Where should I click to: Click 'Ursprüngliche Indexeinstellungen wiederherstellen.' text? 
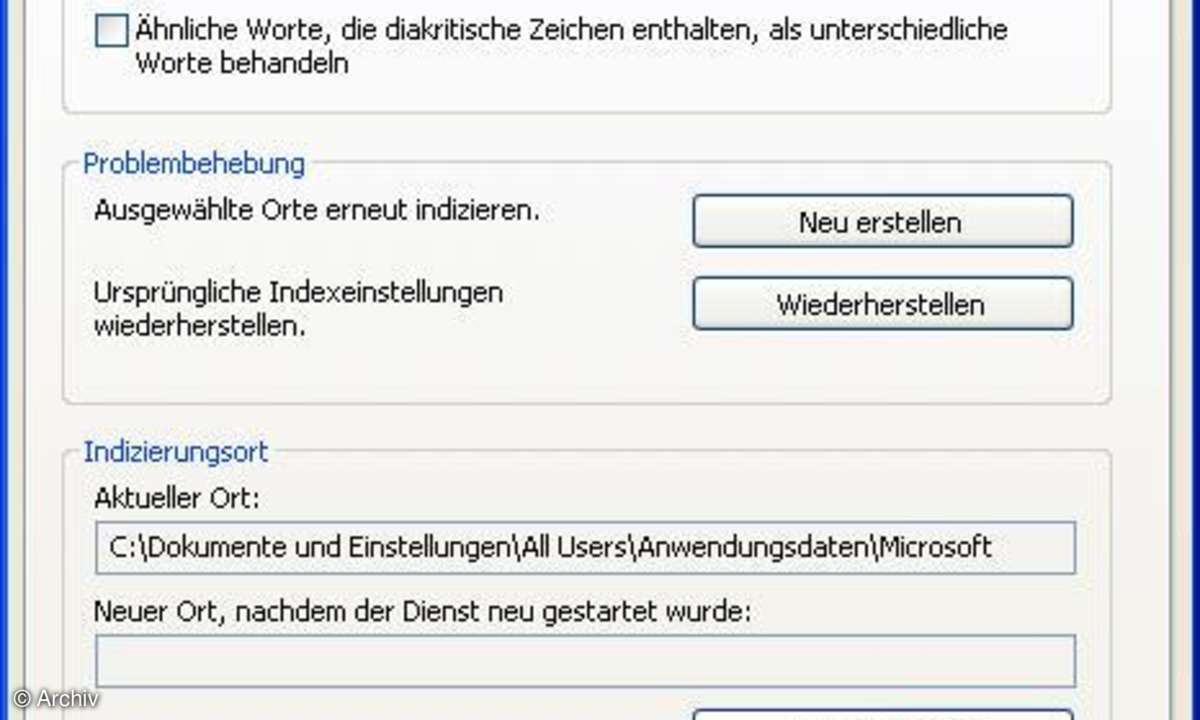[298, 309]
